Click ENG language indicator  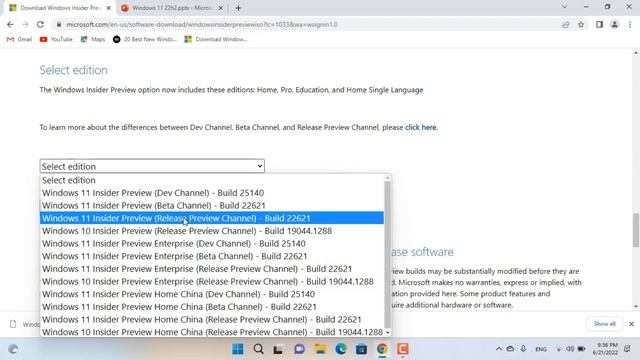[541, 349]
